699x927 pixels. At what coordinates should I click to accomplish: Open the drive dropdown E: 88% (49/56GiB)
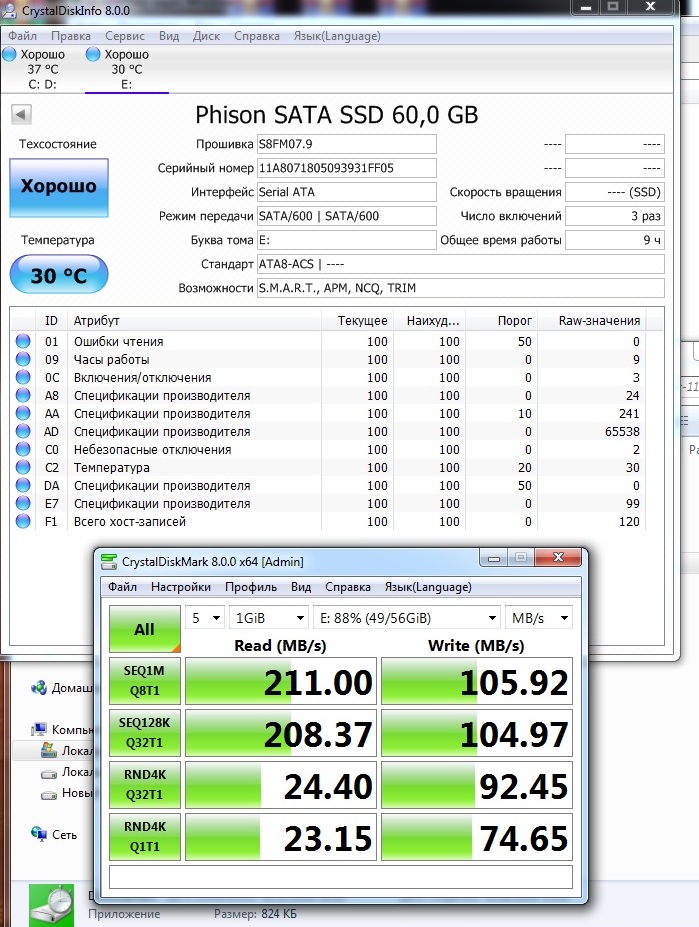(x=406, y=618)
